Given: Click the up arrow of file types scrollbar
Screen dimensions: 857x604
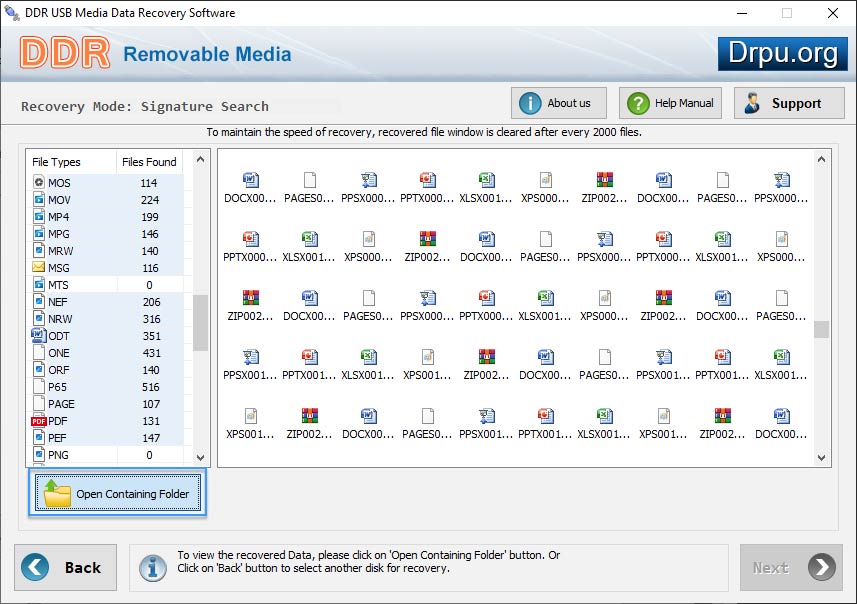Looking at the screenshot, I should coord(201,160).
